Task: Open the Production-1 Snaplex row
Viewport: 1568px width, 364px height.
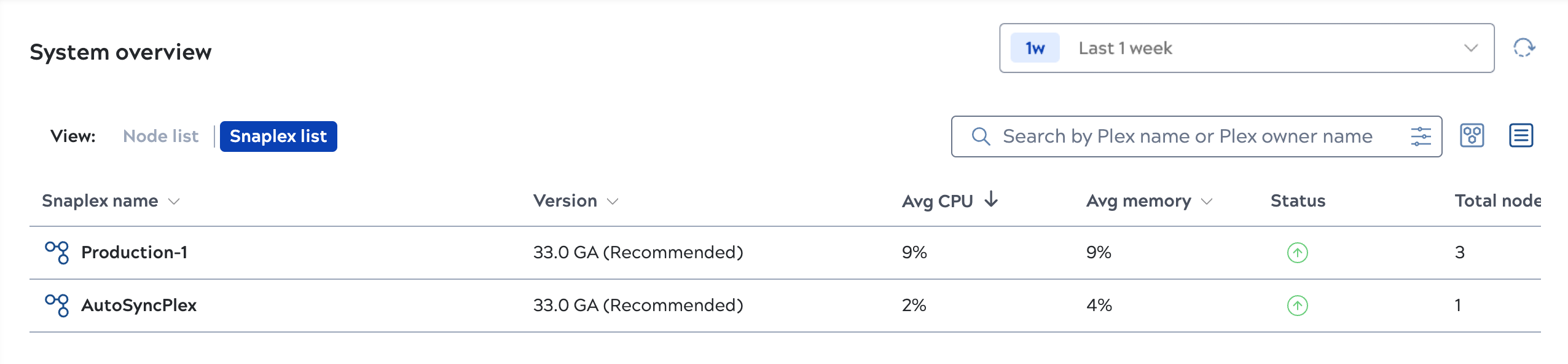Action: (785, 253)
